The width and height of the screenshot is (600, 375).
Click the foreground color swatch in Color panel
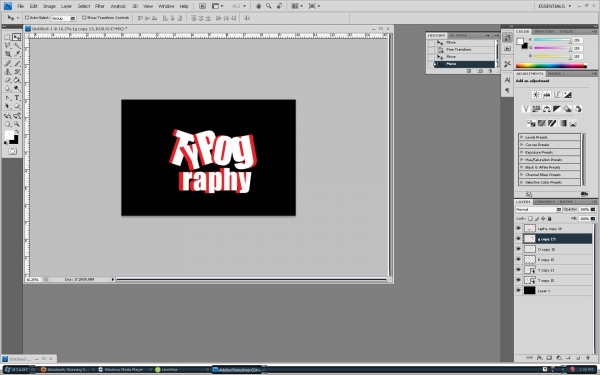click(520, 41)
